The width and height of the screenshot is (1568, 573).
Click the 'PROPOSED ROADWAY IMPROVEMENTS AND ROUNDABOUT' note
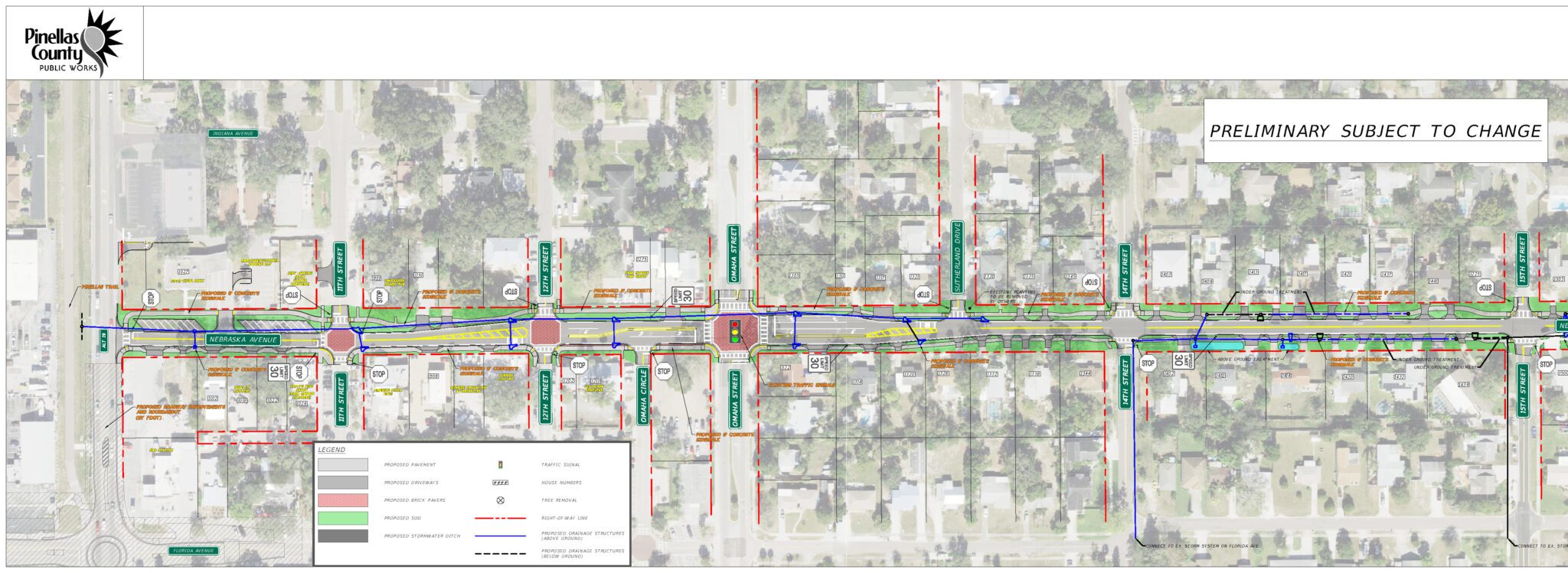point(181,413)
